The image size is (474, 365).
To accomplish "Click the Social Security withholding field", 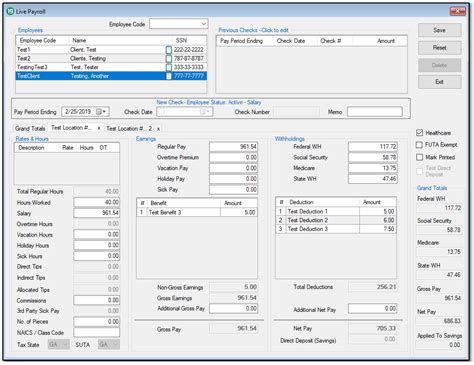I will (x=373, y=157).
